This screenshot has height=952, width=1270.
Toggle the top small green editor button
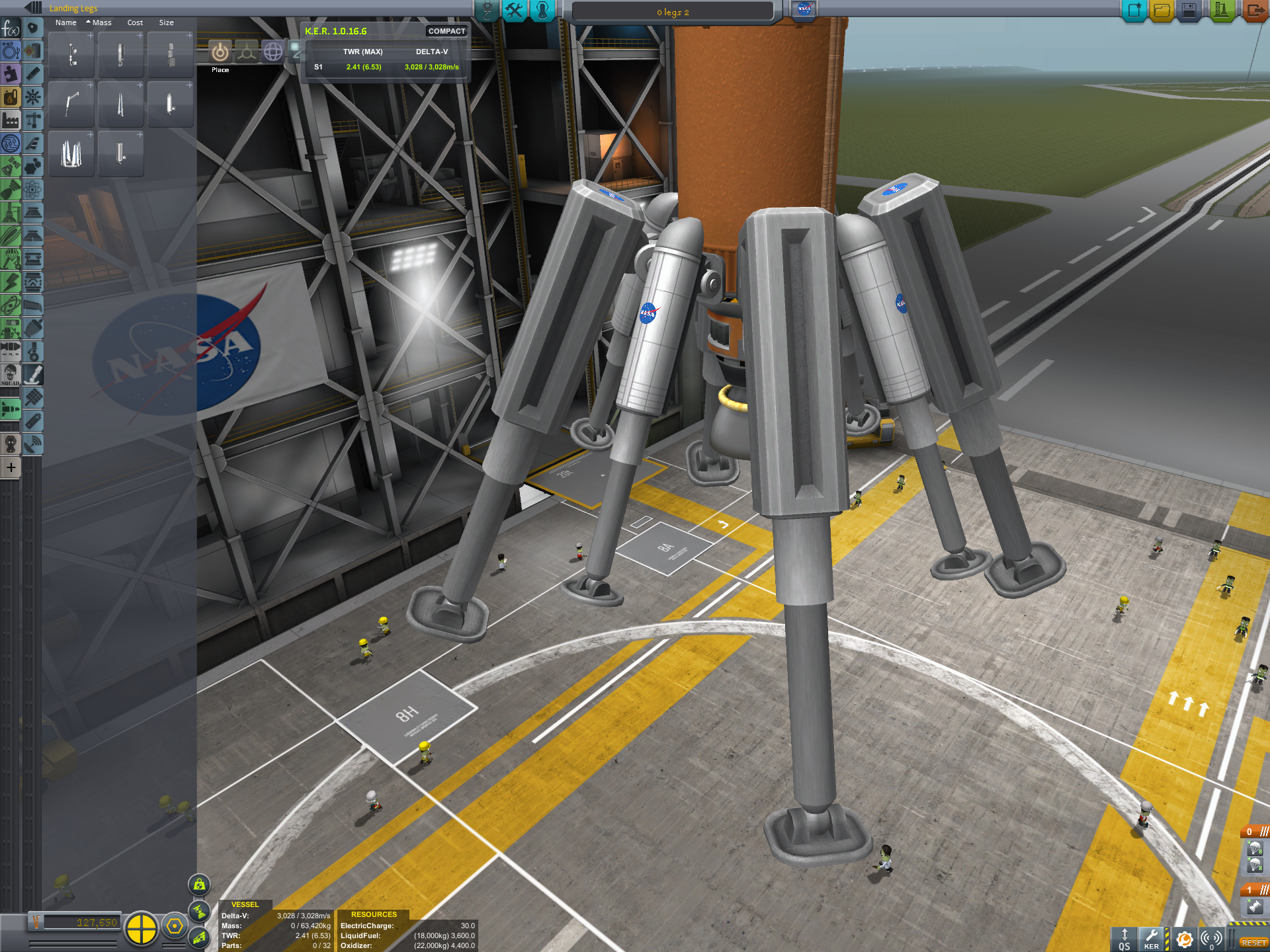pyautogui.click(x=199, y=885)
